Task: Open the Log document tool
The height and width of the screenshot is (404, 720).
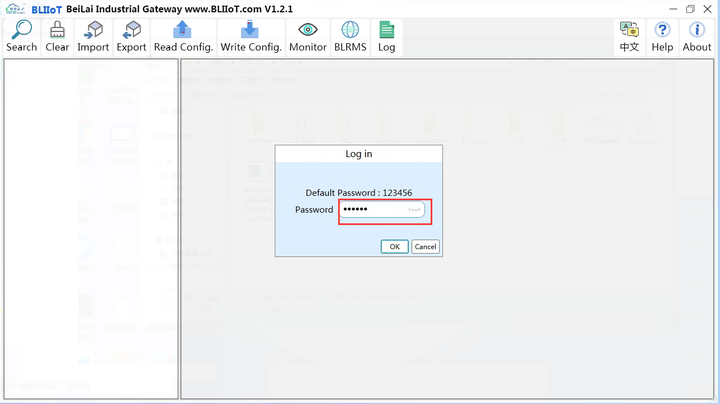Action: click(387, 37)
